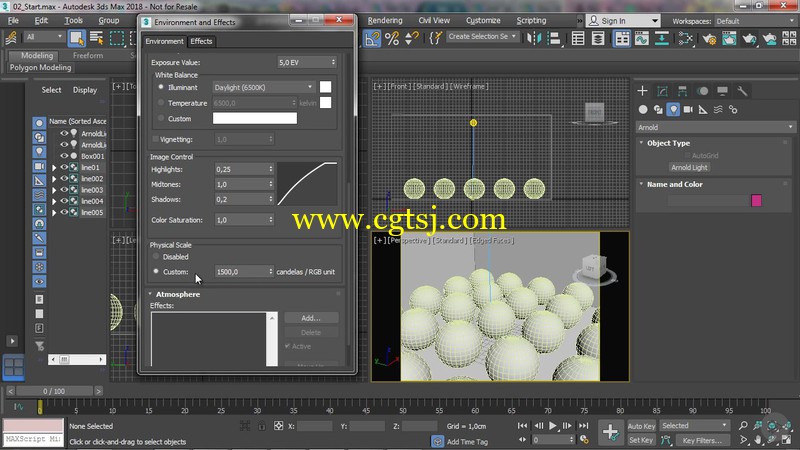This screenshot has width=800, height=450.
Task: Click the Illuminant white color swatch
Action: pos(325,87)
